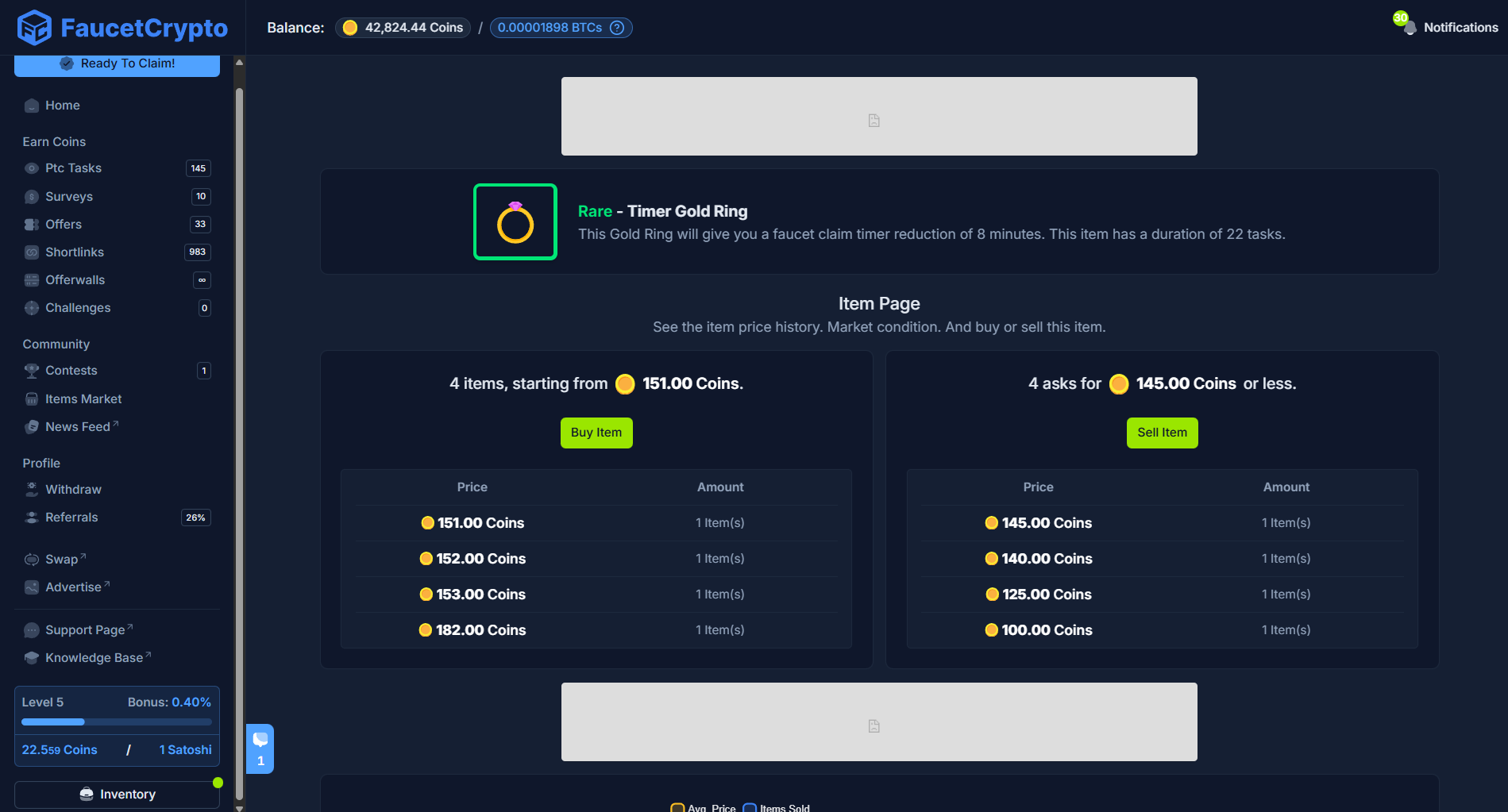Click the Shortlinks icon
This screenshot has height=812, width=1508.
click(31, 252)
